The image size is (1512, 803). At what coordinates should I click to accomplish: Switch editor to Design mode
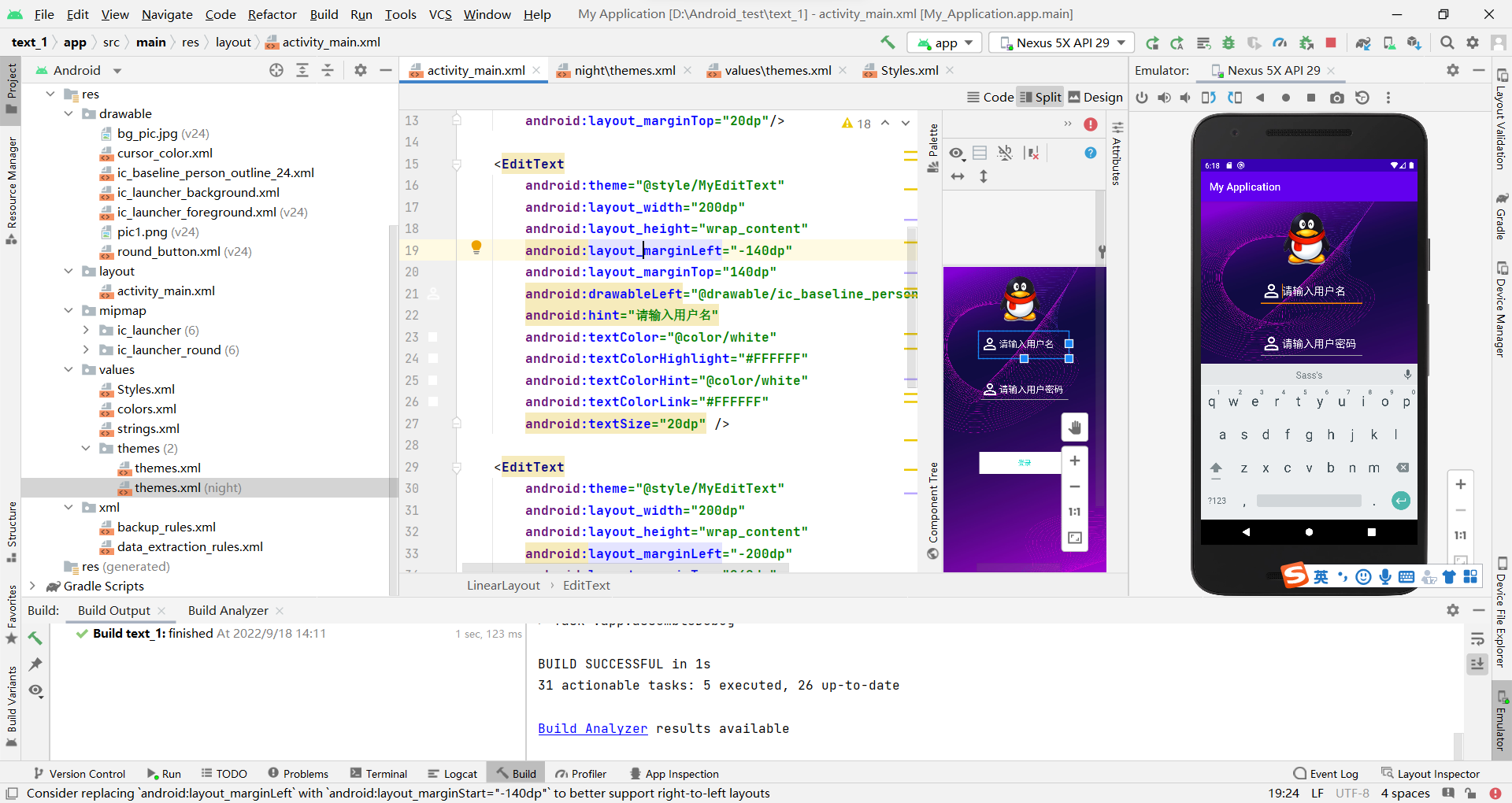click(1095, 97)
